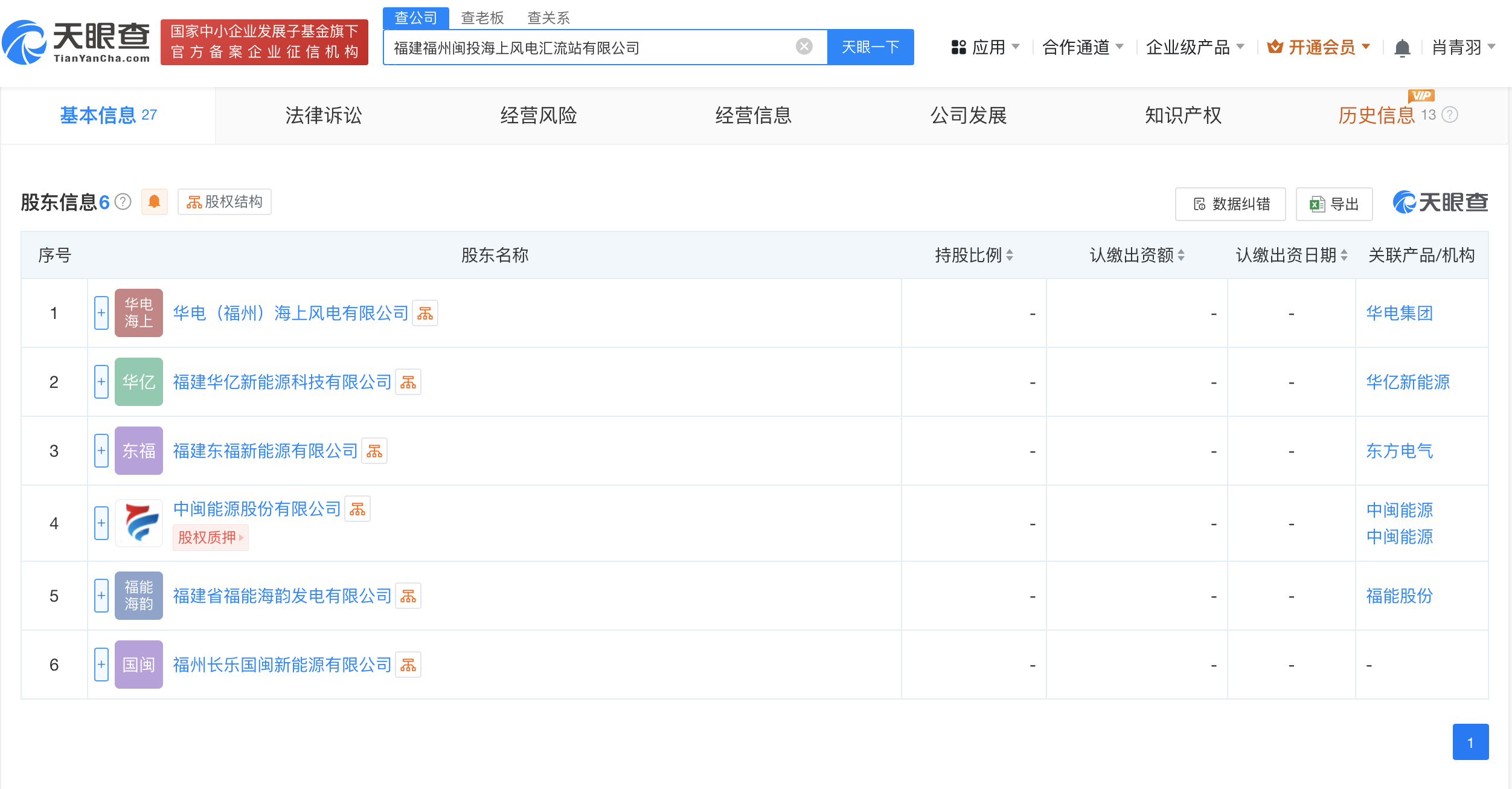Screen dimensions: 1512x789
Task: Expand 福建省福能海韵发电有限公司 row plus button
Action: [101, 596]
